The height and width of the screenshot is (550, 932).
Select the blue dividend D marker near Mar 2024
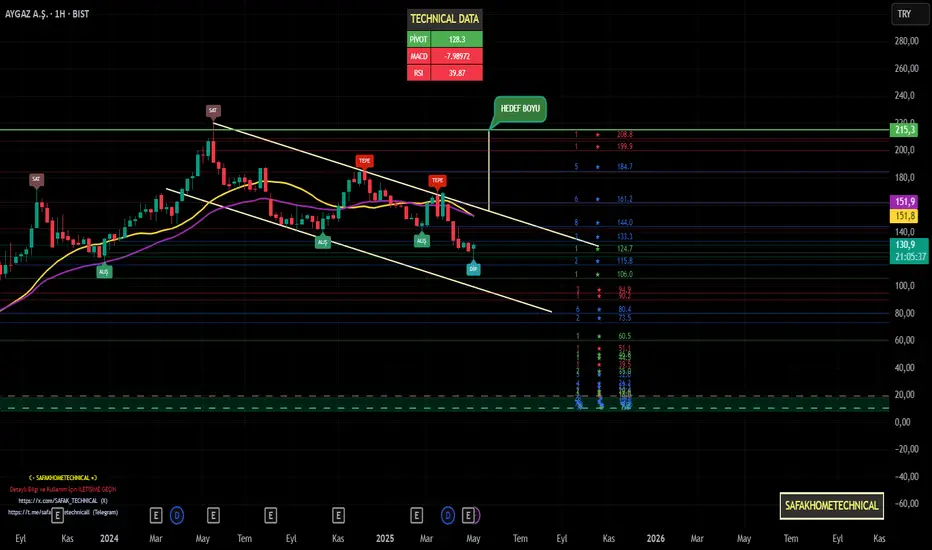[177, 515]
